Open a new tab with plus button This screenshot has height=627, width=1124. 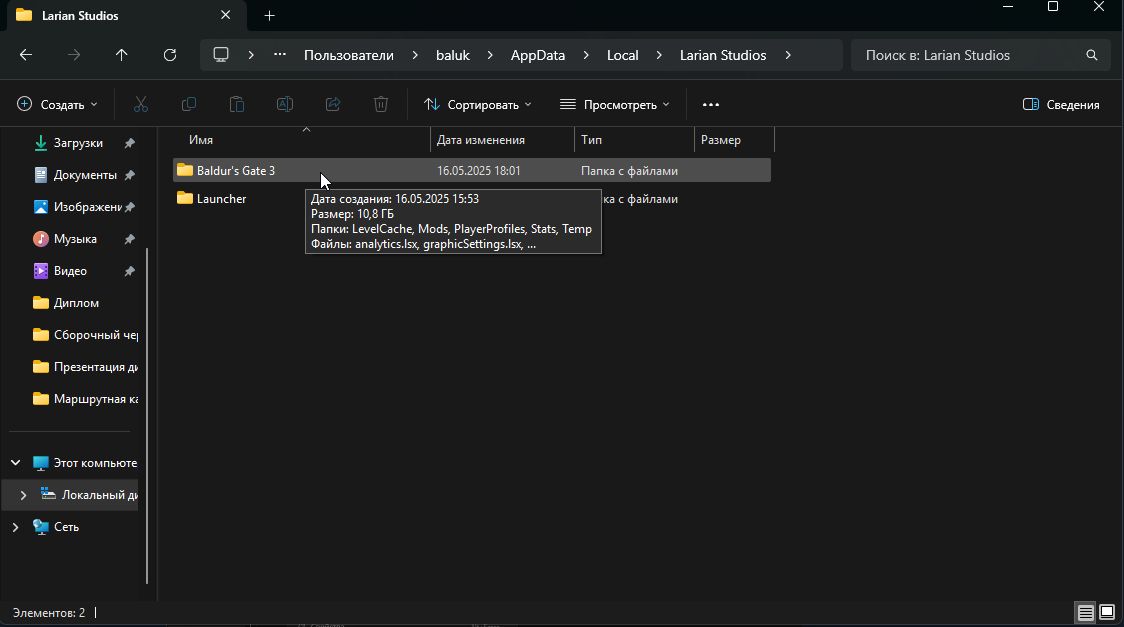point(270,16)
